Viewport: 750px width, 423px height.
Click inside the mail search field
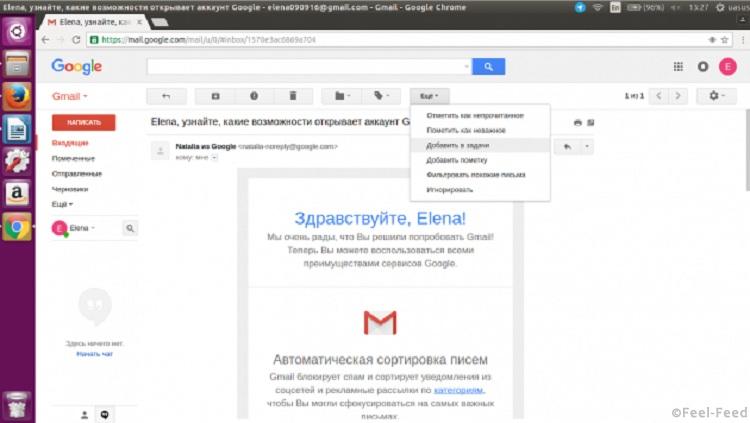[x=306, y=67]
